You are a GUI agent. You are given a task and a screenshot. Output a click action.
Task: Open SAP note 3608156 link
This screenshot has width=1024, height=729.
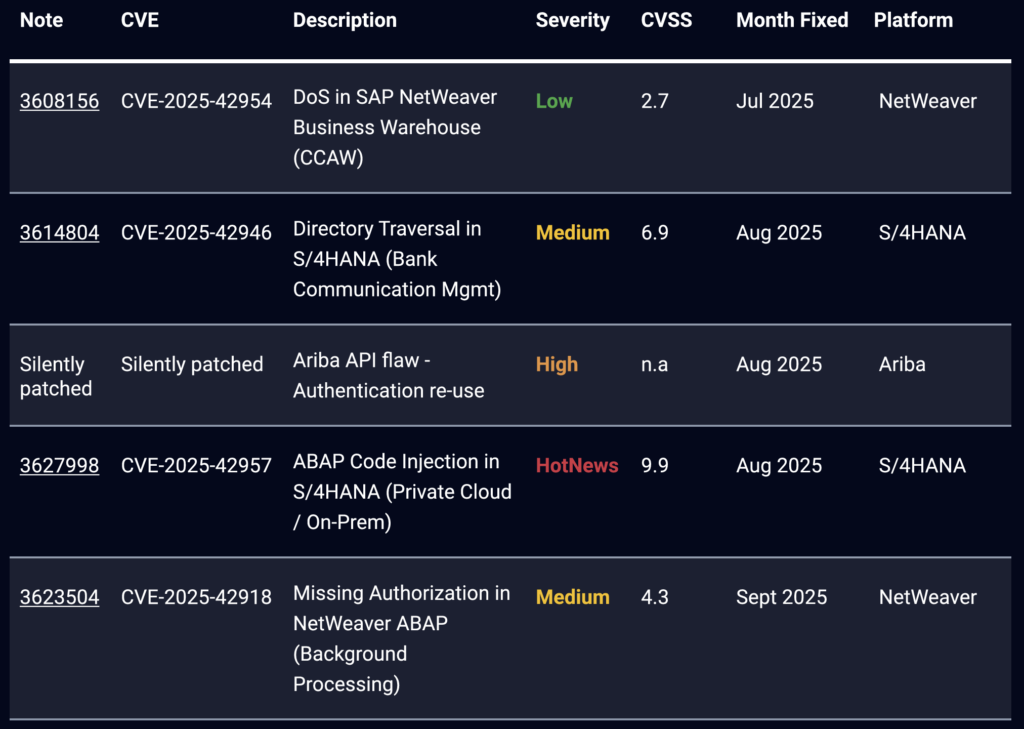pos(59,101)
